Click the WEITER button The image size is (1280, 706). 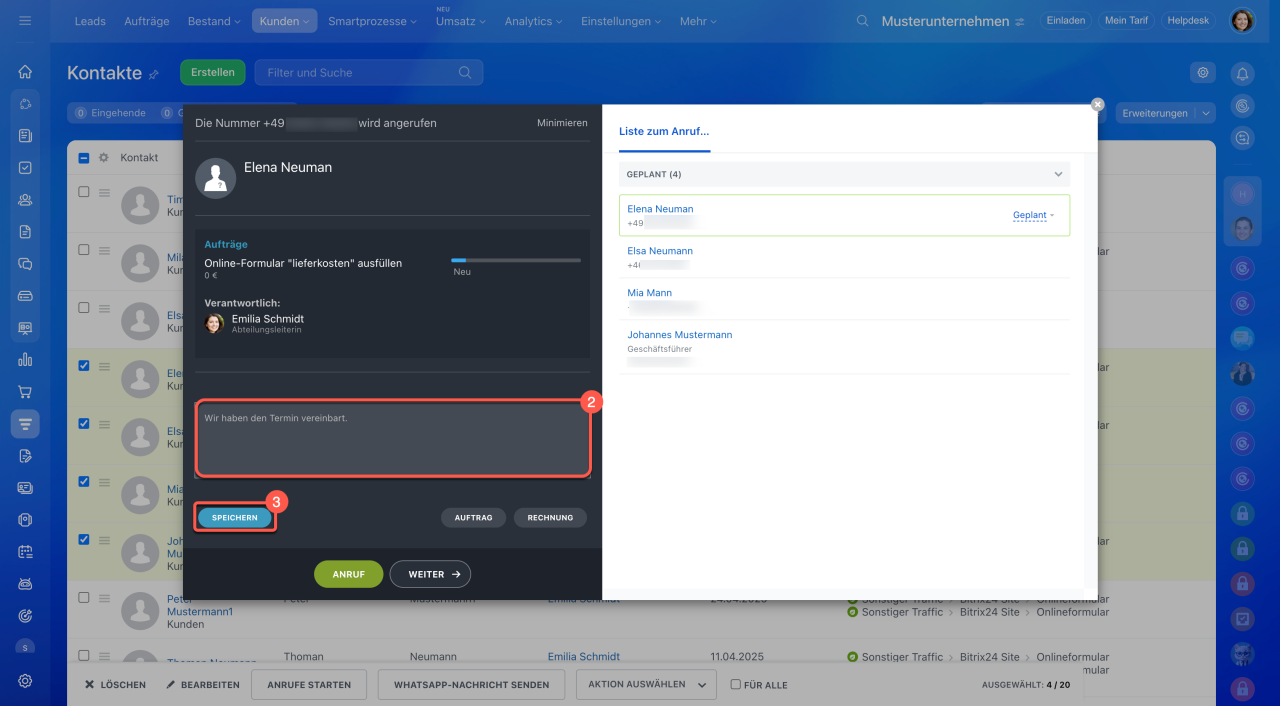pyautogui.click(x=430, y=574)
